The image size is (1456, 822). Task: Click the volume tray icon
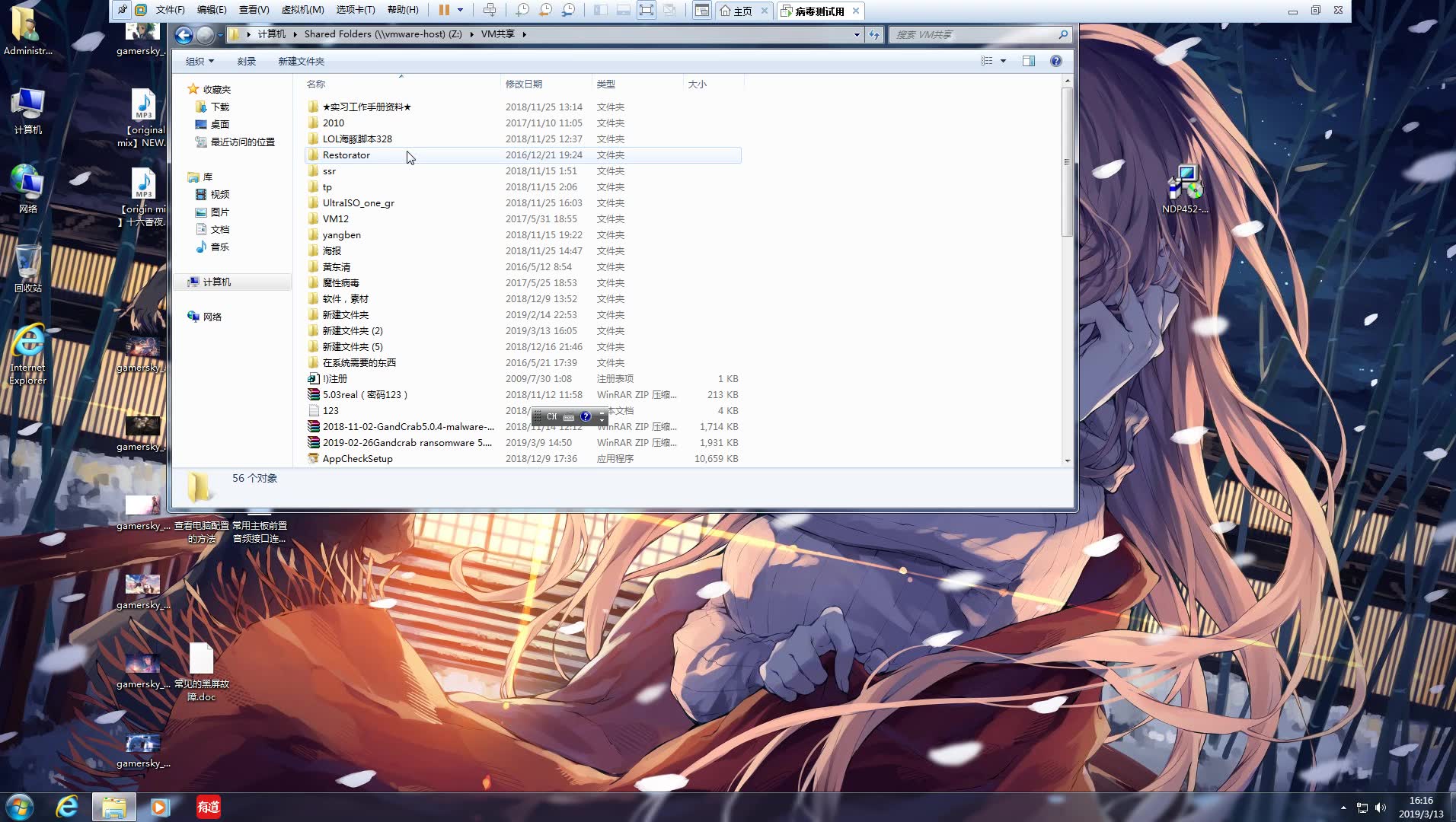(x=1381, y=808)
